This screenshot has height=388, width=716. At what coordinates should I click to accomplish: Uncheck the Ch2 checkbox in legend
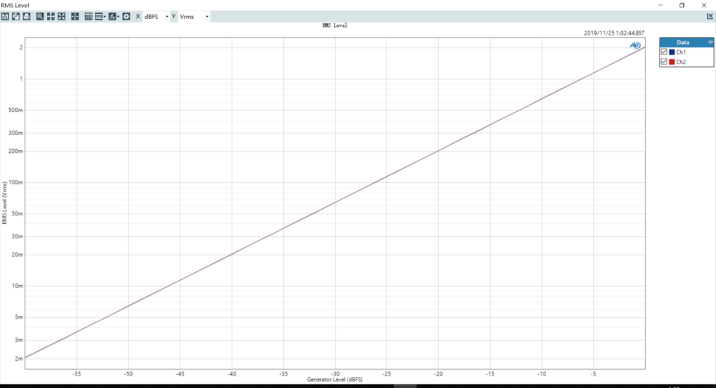pos(664,62)
